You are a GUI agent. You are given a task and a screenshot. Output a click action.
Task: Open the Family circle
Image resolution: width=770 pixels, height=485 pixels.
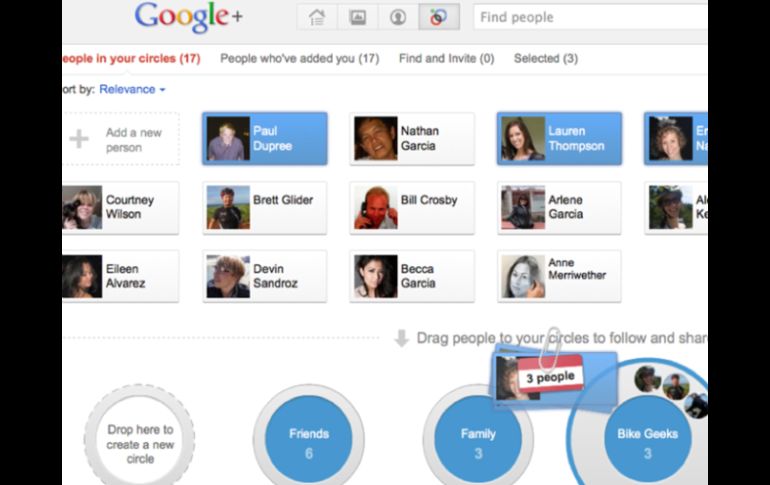477,441
